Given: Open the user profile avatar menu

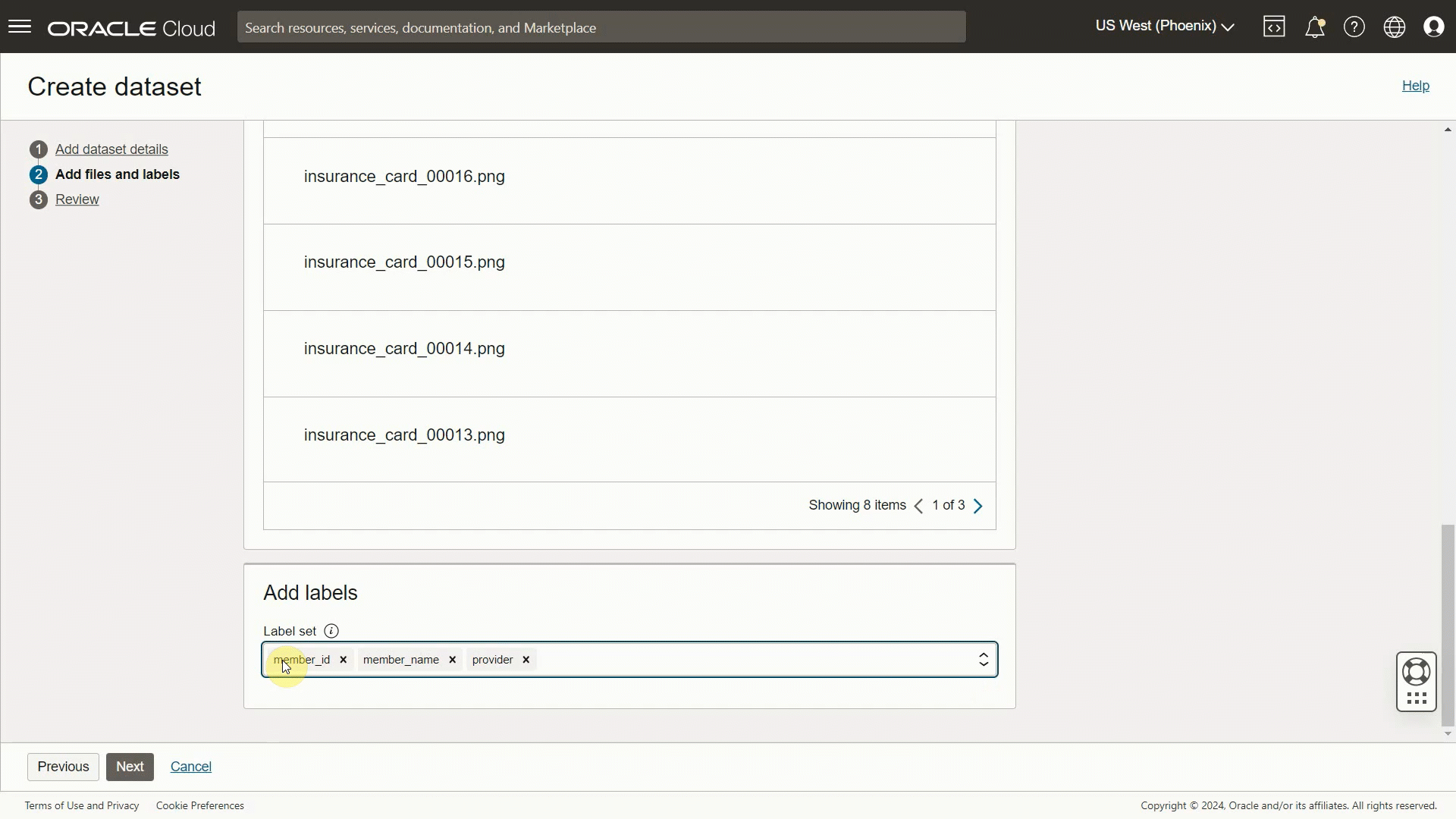Looking at the screenshot, I should click(x=1436, y=26).
